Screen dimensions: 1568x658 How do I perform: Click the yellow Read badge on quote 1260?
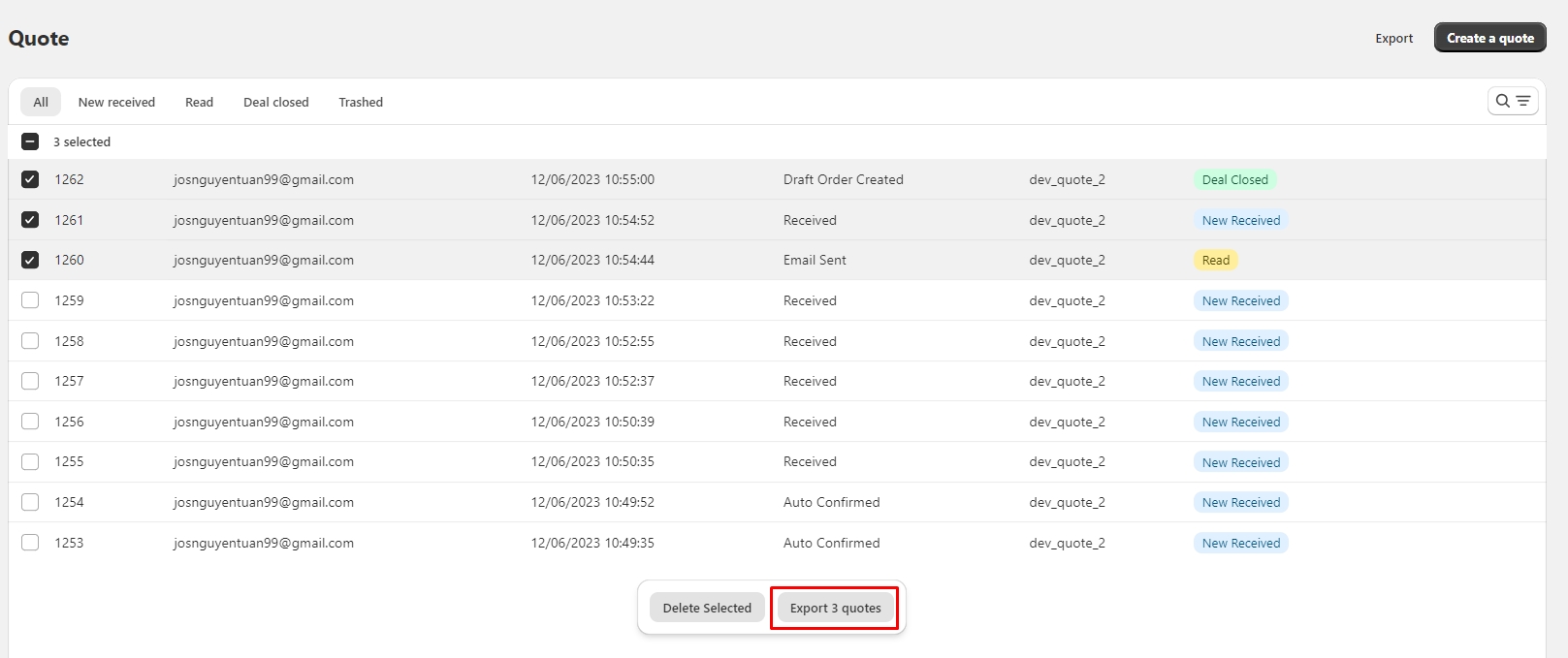[x=1215, y=260]
